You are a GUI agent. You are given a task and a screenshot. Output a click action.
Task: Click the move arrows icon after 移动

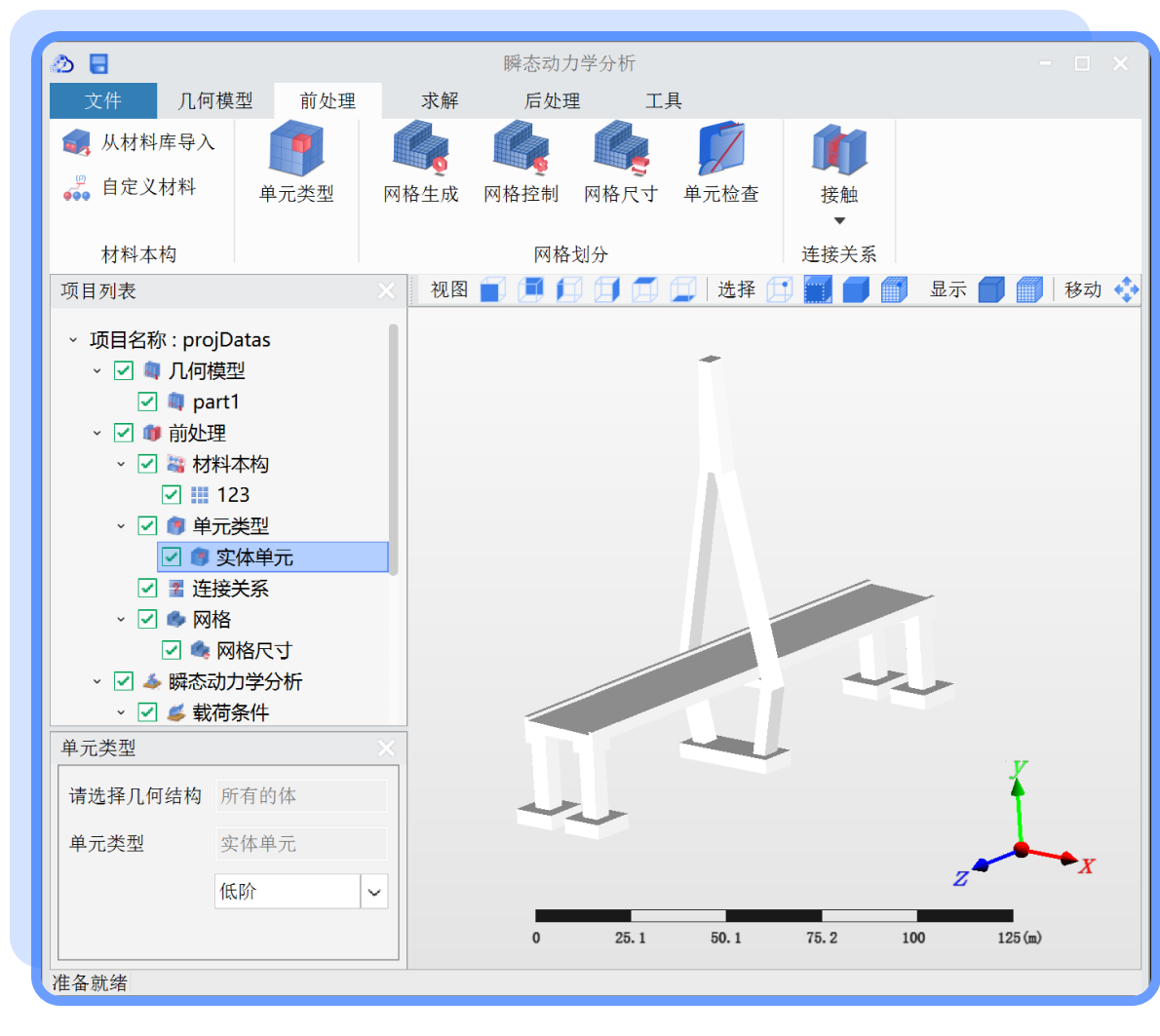tap(1126, 289)
